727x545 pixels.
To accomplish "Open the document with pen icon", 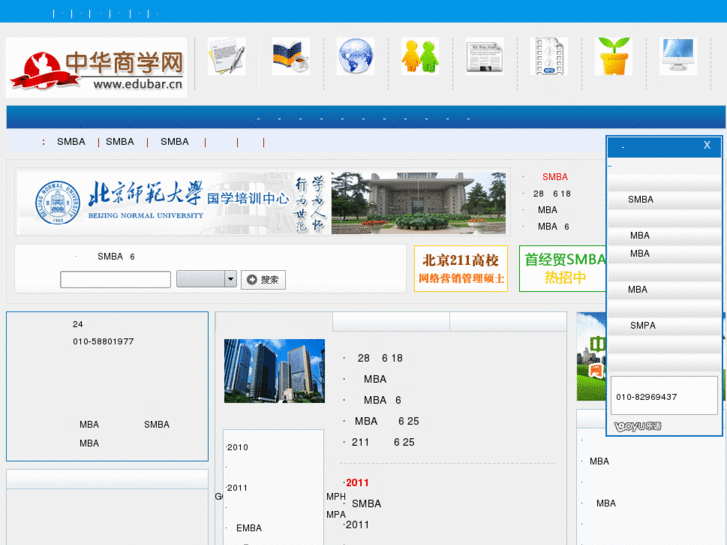I will tap(226, 57).
